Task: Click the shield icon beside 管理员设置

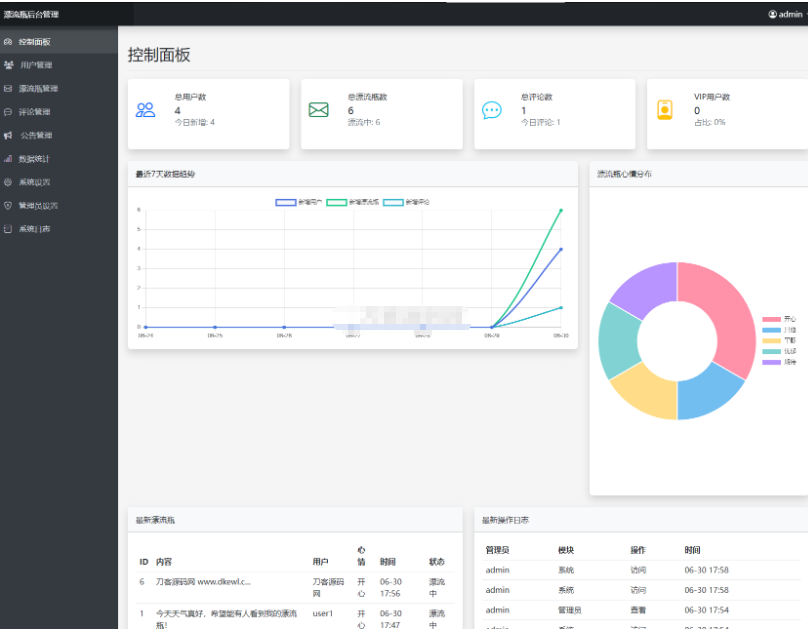Action: [x=9, y=206]
